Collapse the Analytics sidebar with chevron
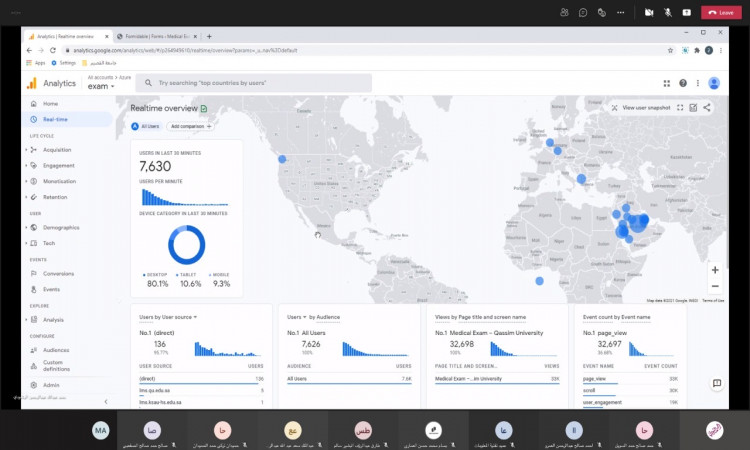Screen dimensions: 750x450 point(106,402)
